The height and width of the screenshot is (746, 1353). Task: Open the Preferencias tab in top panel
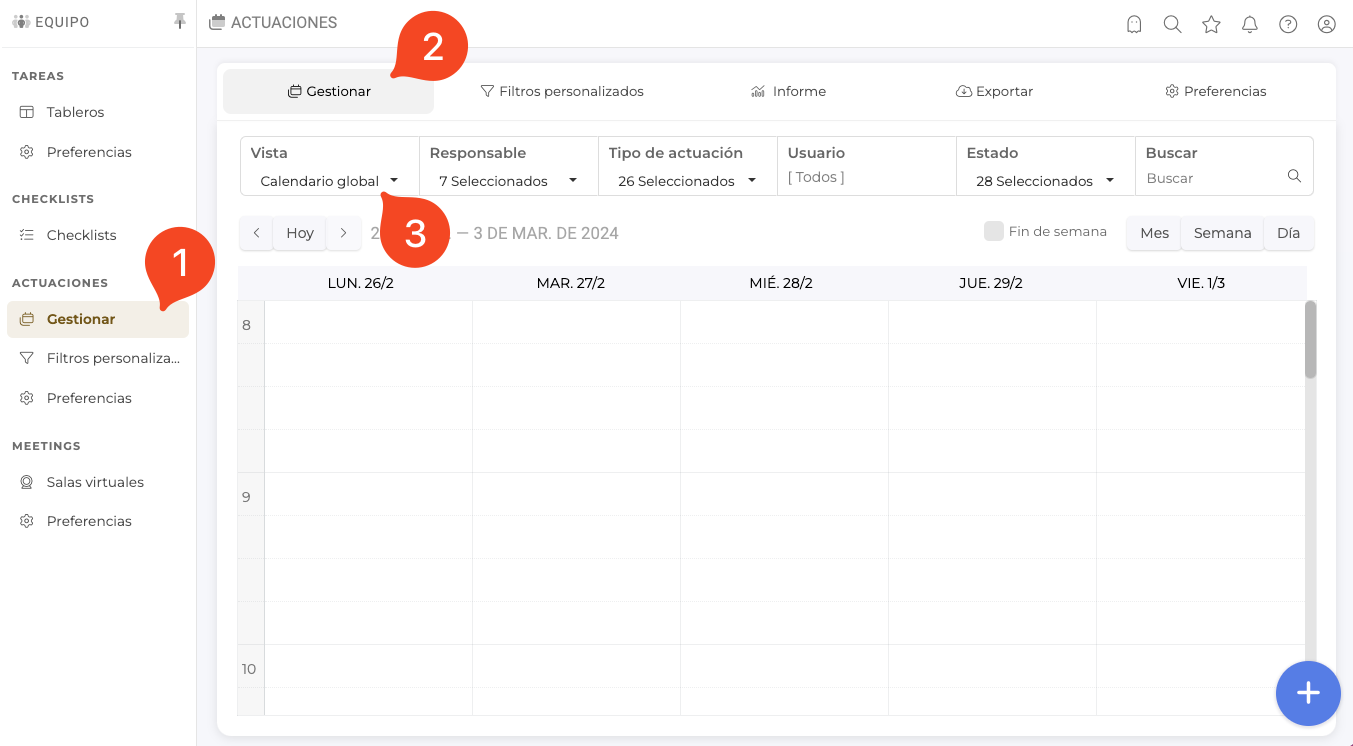(x=1215, y=91)
